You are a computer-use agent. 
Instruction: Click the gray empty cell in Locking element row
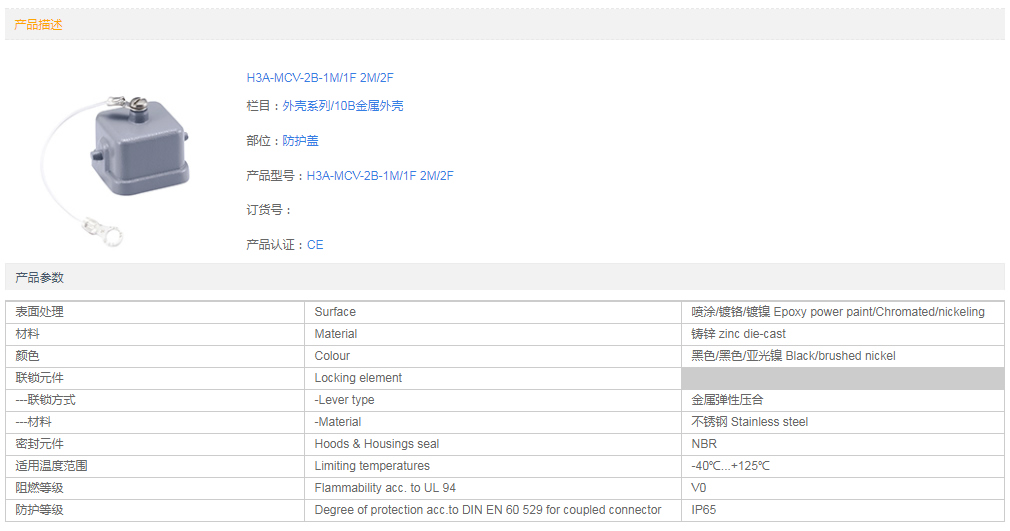[842, 378]
